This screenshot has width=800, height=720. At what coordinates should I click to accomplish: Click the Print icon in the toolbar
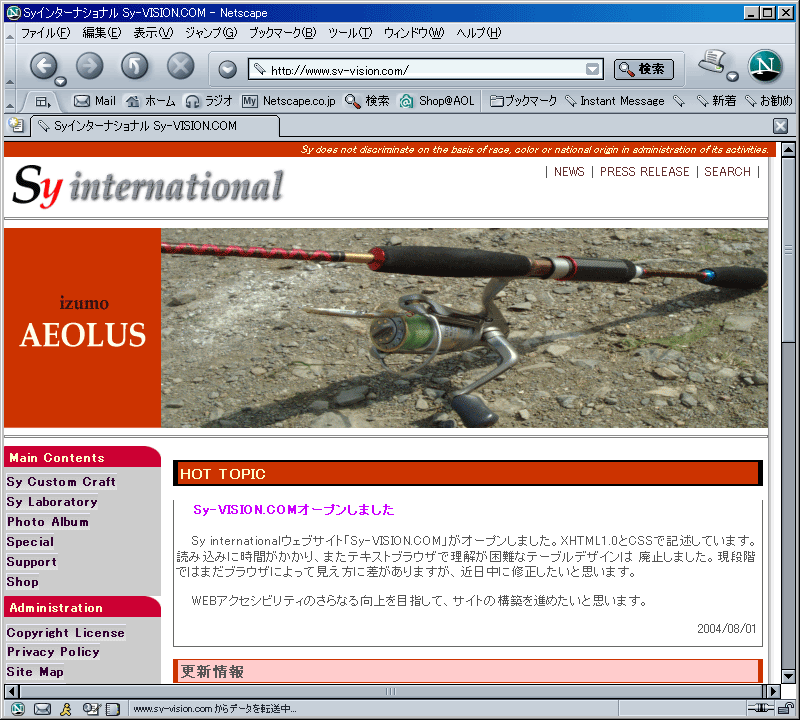(x=712, y=62)
